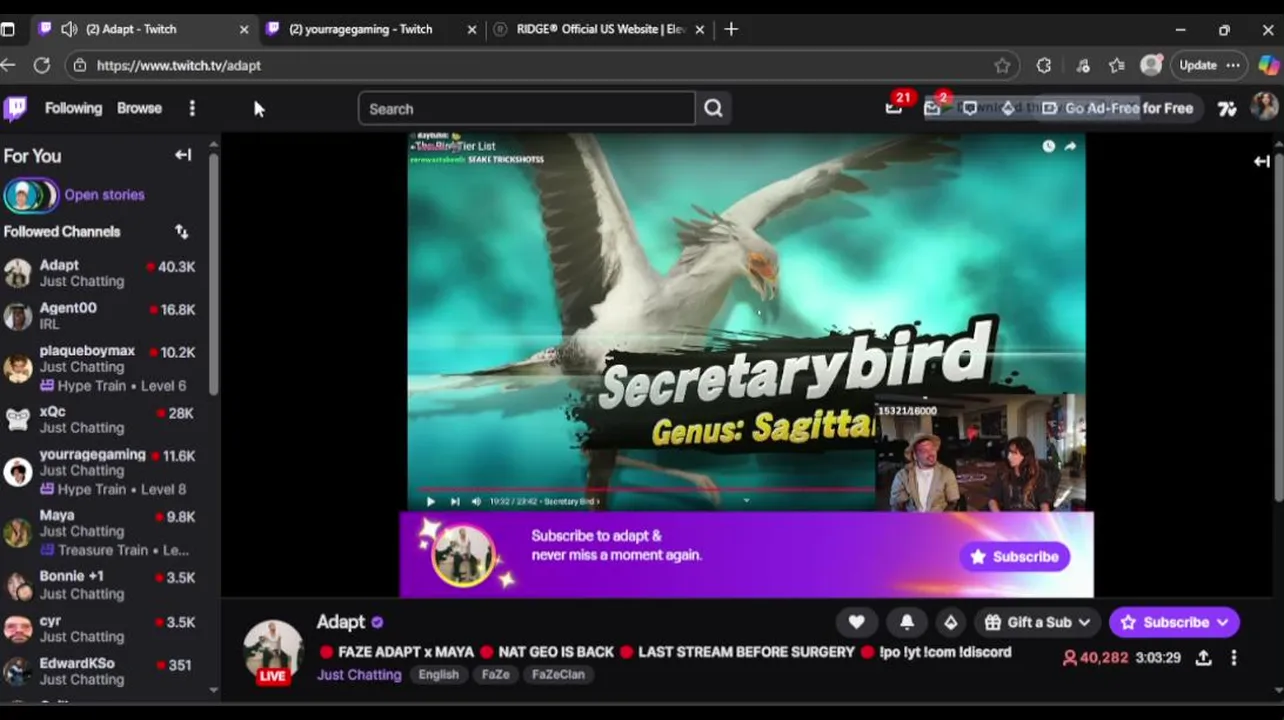Click the heart follow button for Adapt
This screenshot has width=1284, height=720.
857,622
